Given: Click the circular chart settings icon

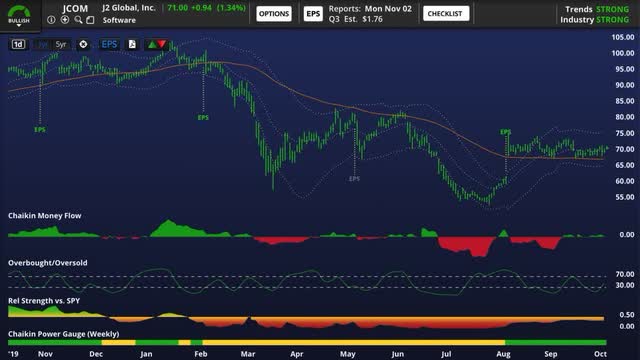Looking at the screenshot, I should coord(83,44).
